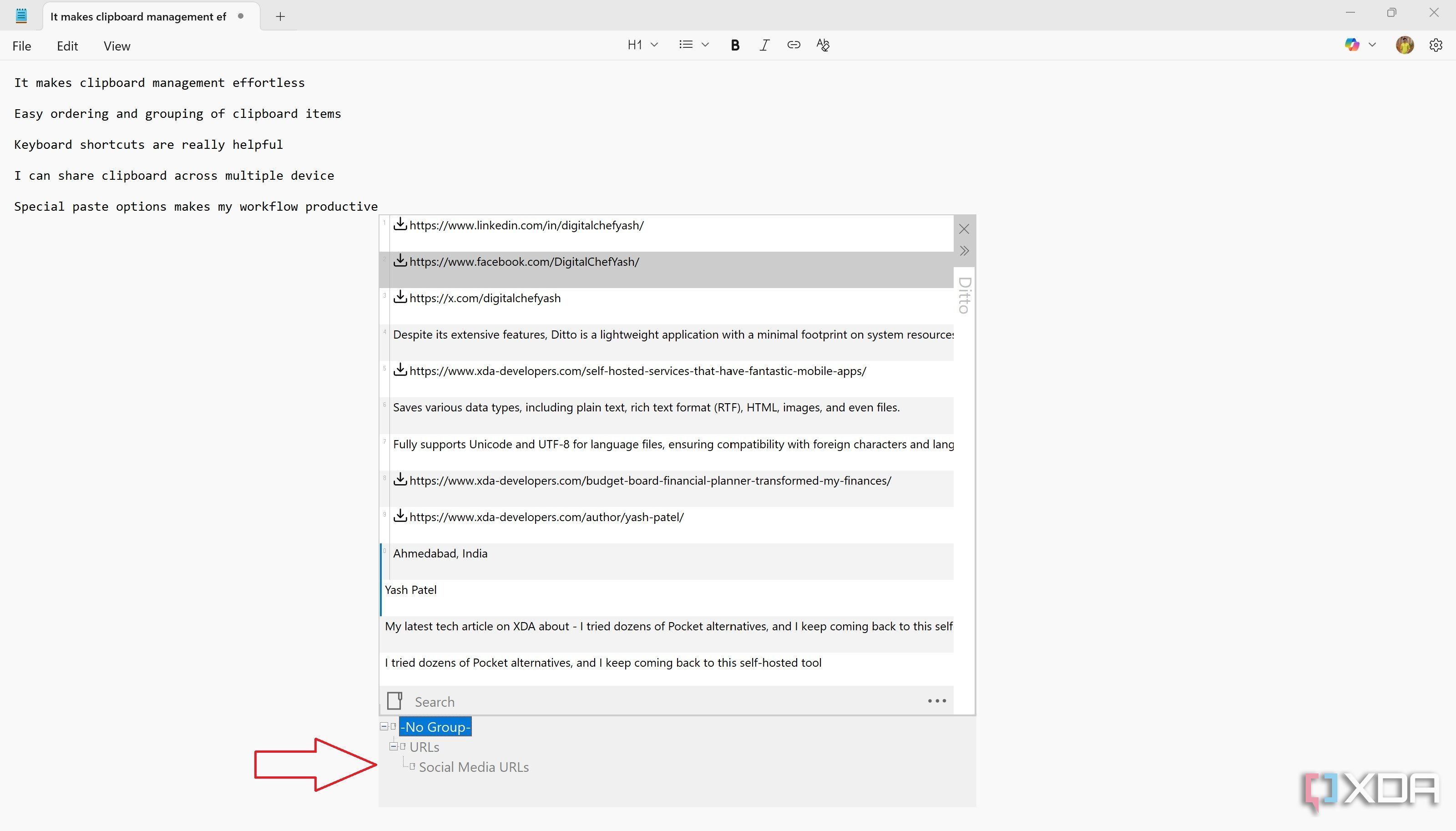The height and width of the screenshot is (831, 1456).
Task: Open the user account avatar
Action: point(1405,45)
